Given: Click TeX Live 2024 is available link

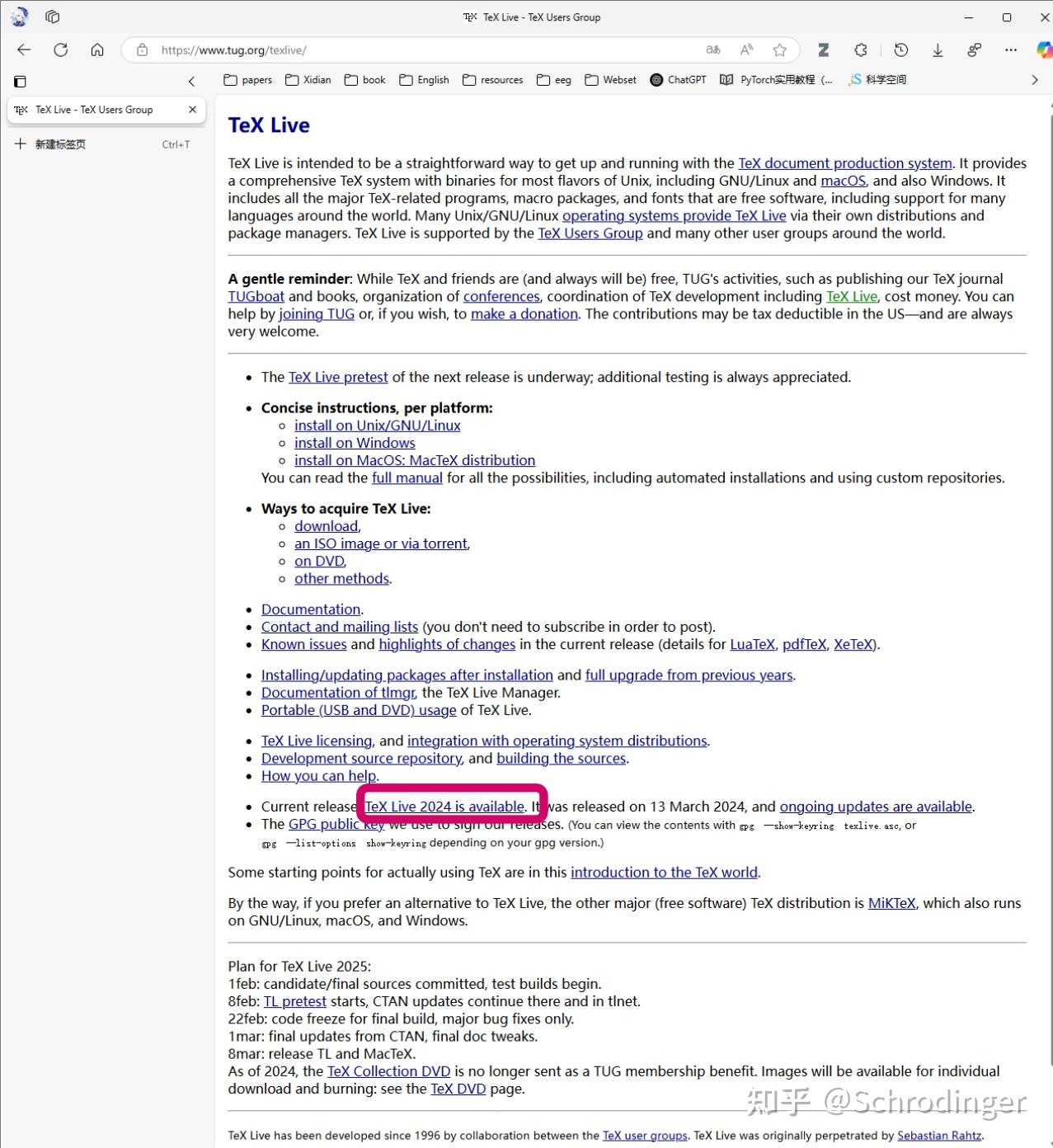Looking at the screenshot, I should point(445,807).
